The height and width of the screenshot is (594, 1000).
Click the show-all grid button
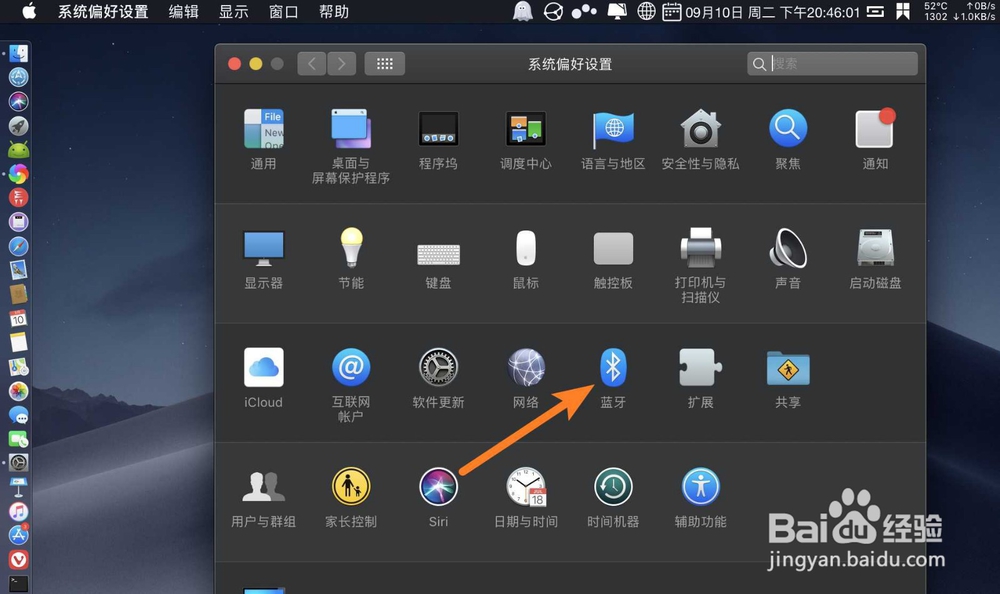click(x=385, y=63)
